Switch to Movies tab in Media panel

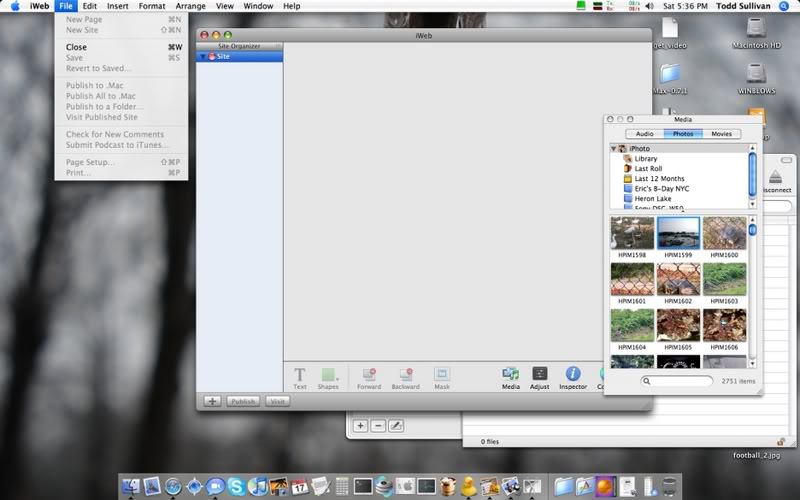pos(721,134)
